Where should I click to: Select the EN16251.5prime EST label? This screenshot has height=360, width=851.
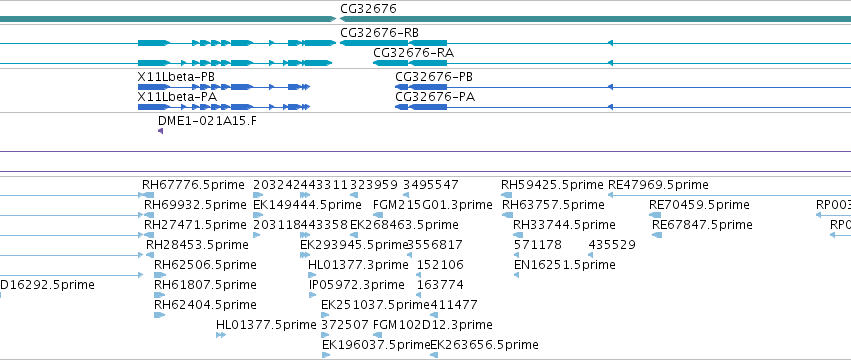(x=565, y=265)
